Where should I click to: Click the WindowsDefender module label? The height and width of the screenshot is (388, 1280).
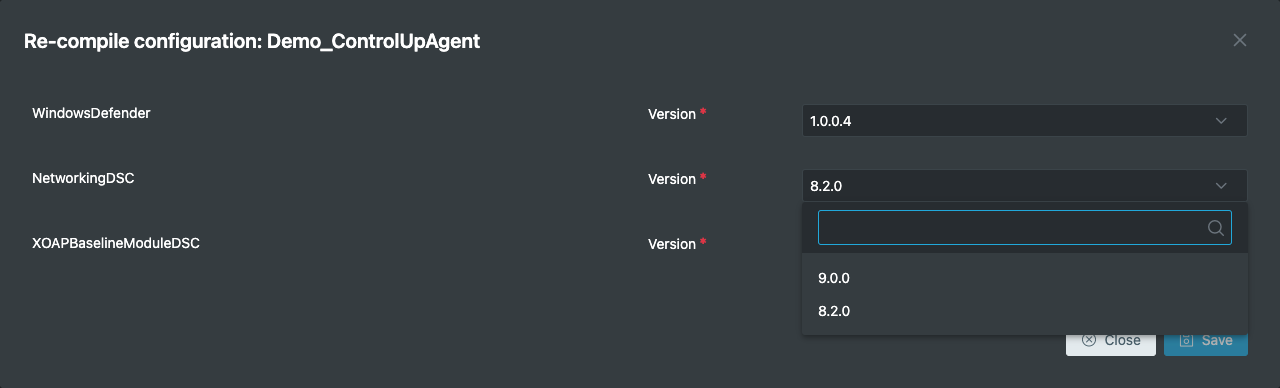91,114
